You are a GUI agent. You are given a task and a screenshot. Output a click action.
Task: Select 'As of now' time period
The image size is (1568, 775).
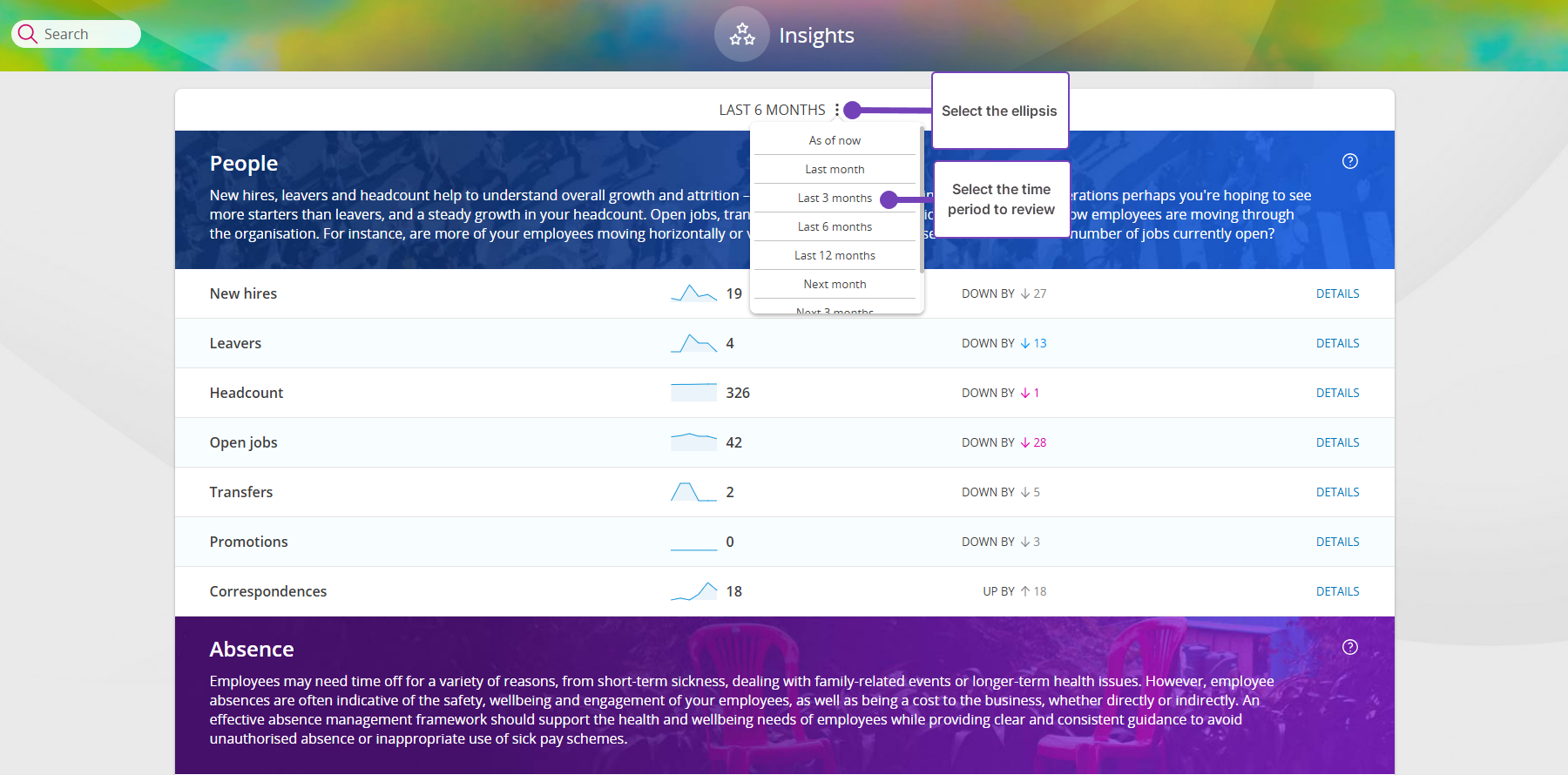tap(835, 140)
